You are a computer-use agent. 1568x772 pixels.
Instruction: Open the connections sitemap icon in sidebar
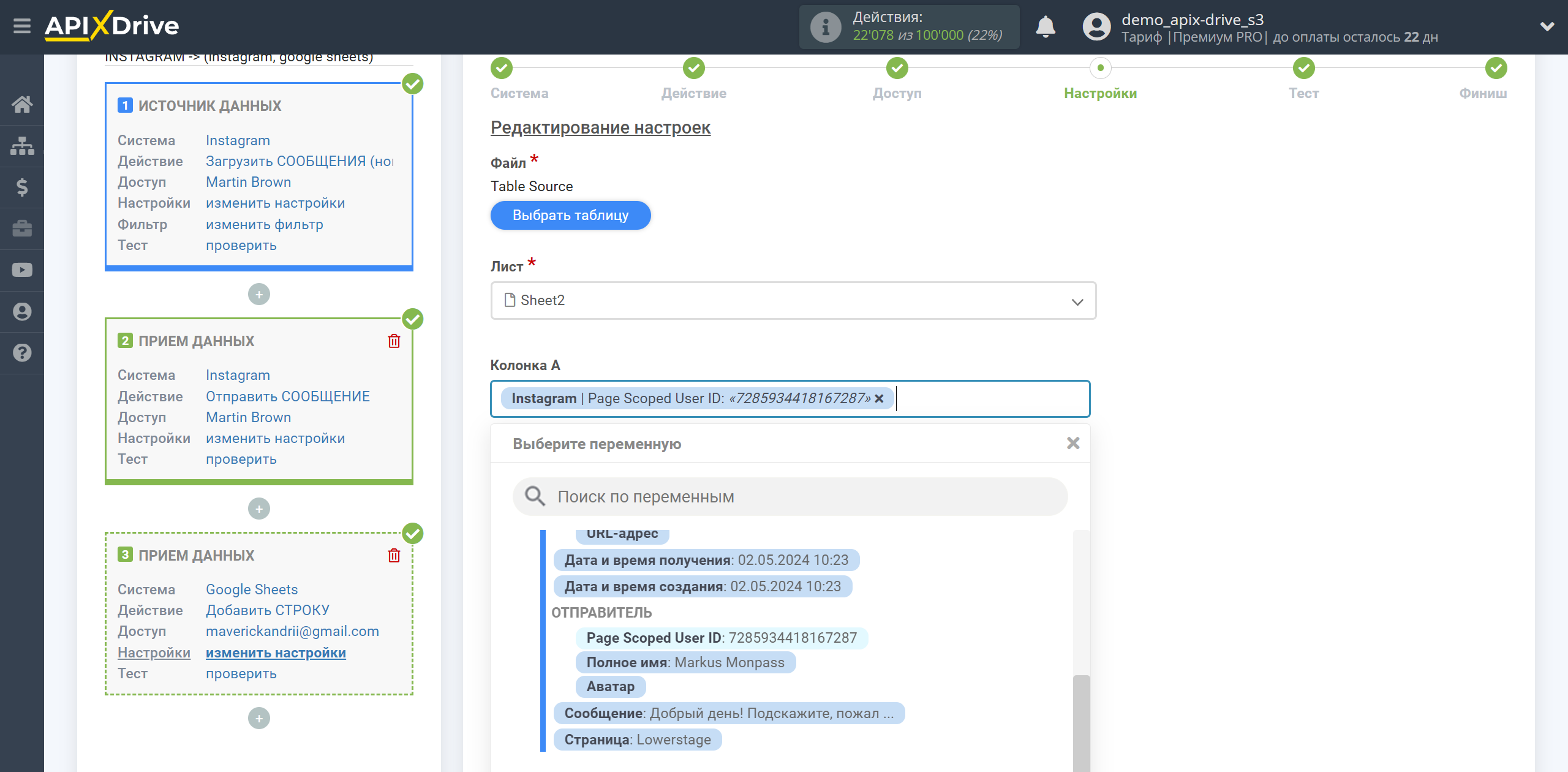point(22,146)
